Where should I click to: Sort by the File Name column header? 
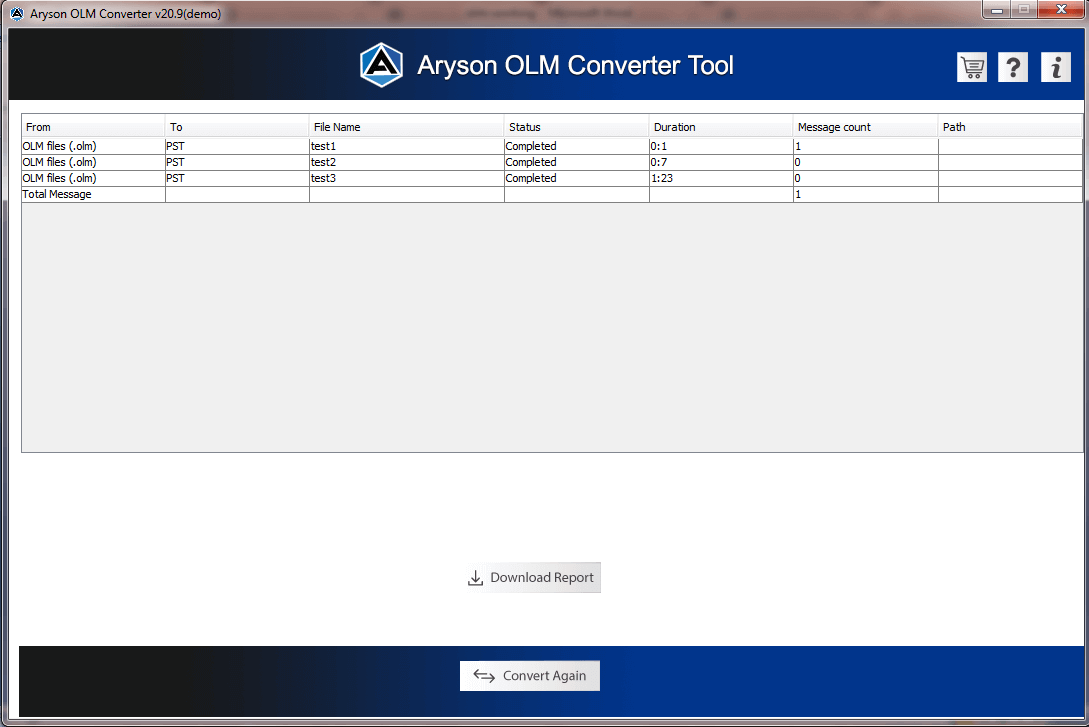[406, 126]
